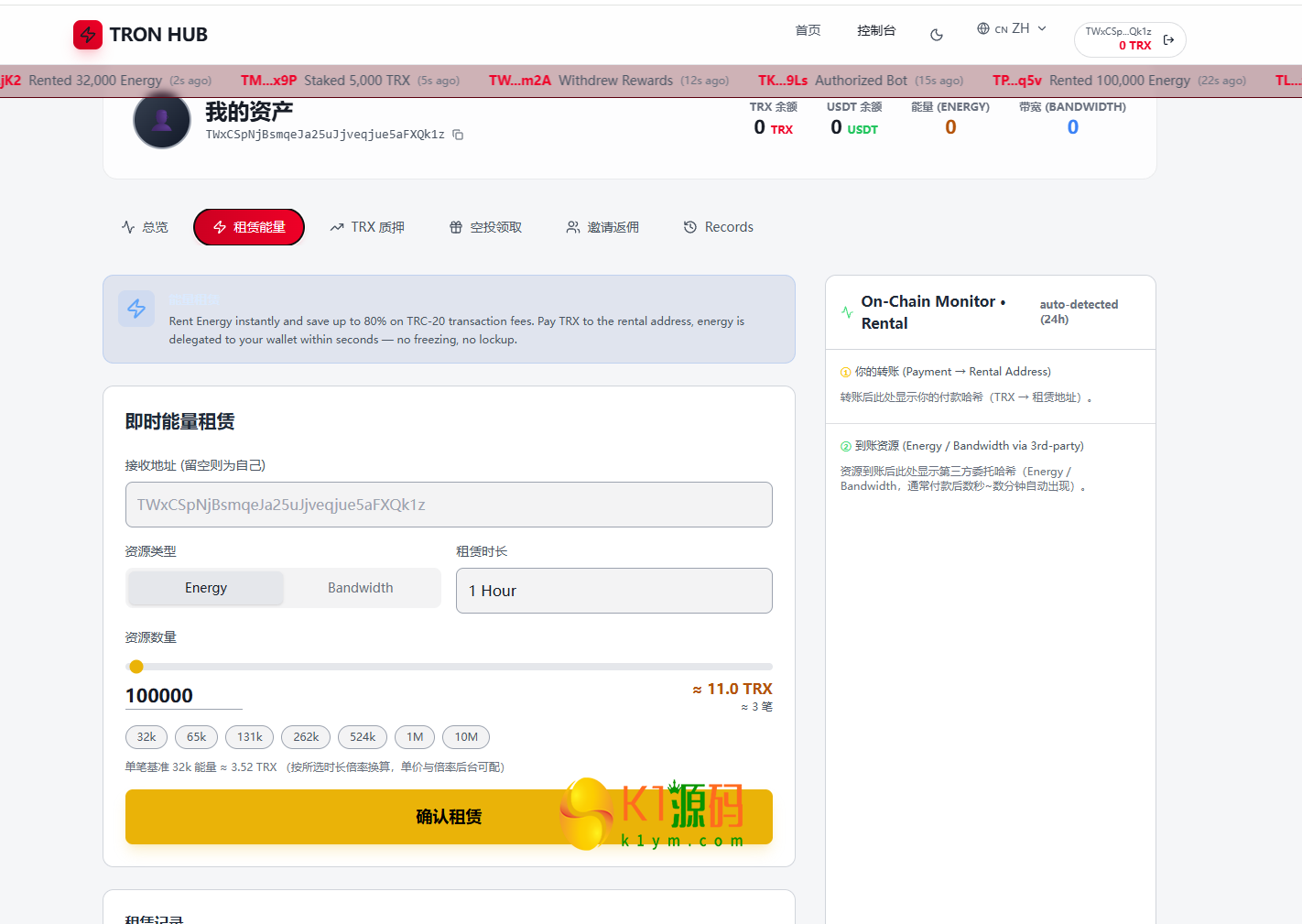The width and height of the screenshot is (1302, 924).
Task: Click the logout arrow icon beside wallet
Action: [1168, 39]
